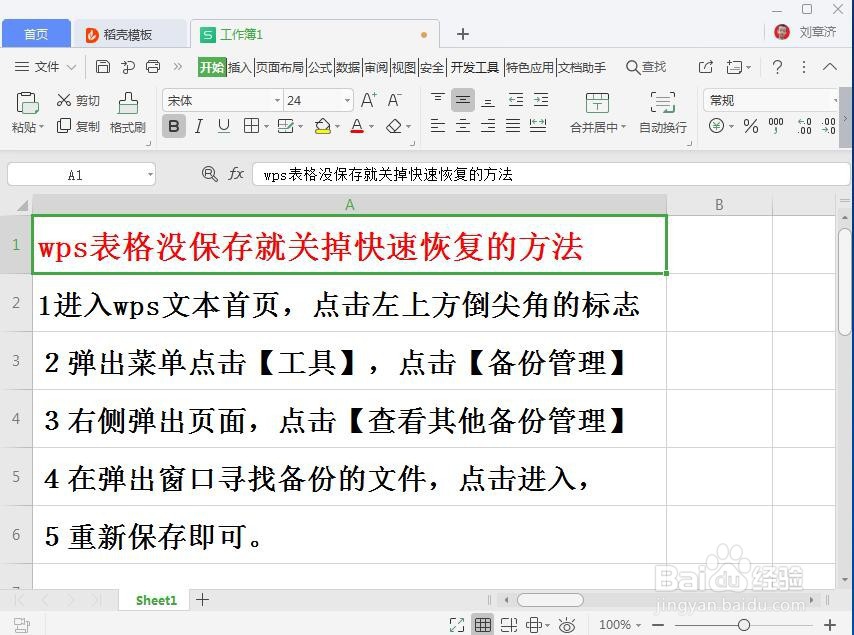Click the percent style icon
854x635 pixels.
coord(751,126)
